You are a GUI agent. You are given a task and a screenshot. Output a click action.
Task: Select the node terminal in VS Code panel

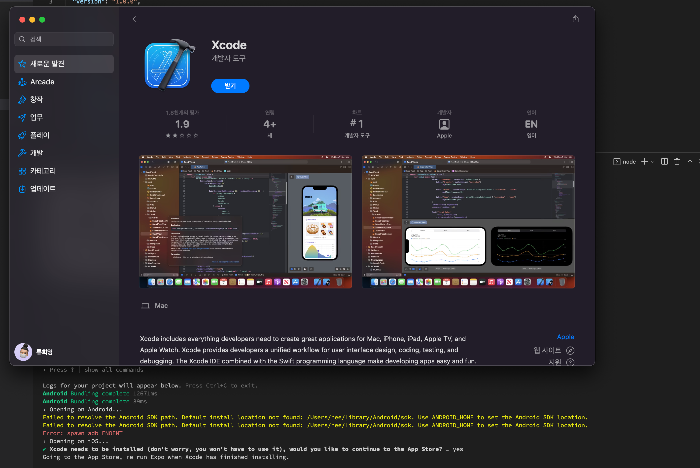coord(625,162)
